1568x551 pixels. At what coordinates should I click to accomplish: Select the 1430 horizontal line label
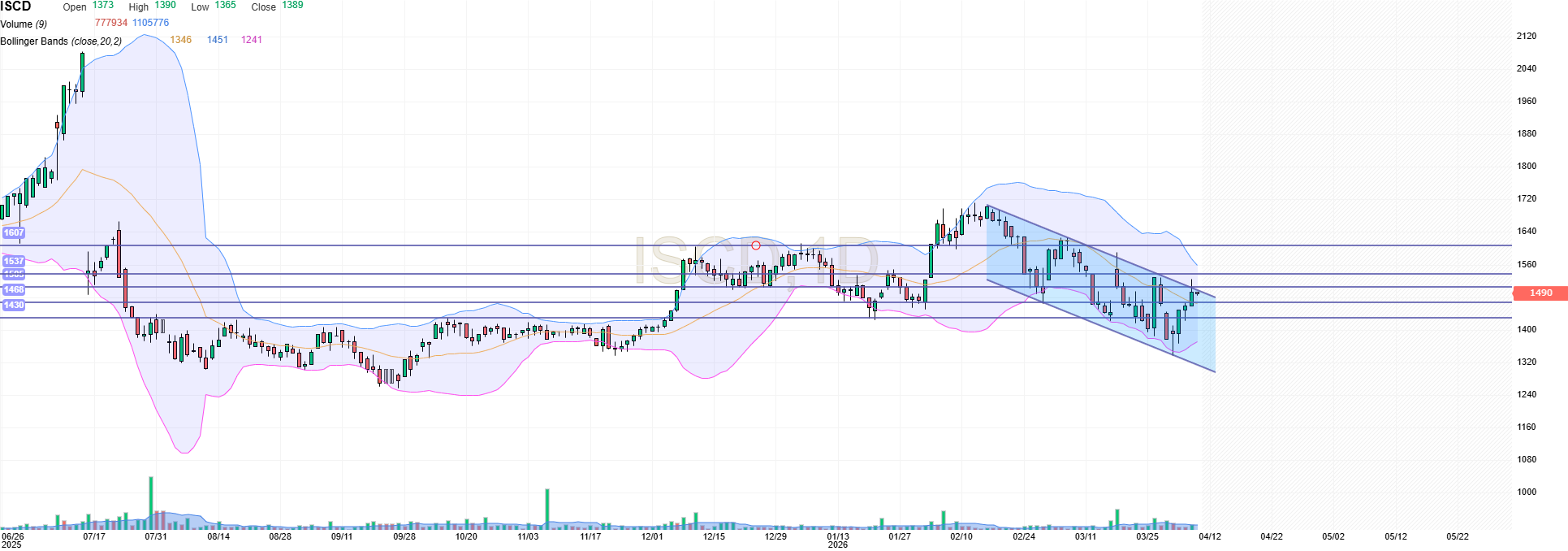[14, 305]
